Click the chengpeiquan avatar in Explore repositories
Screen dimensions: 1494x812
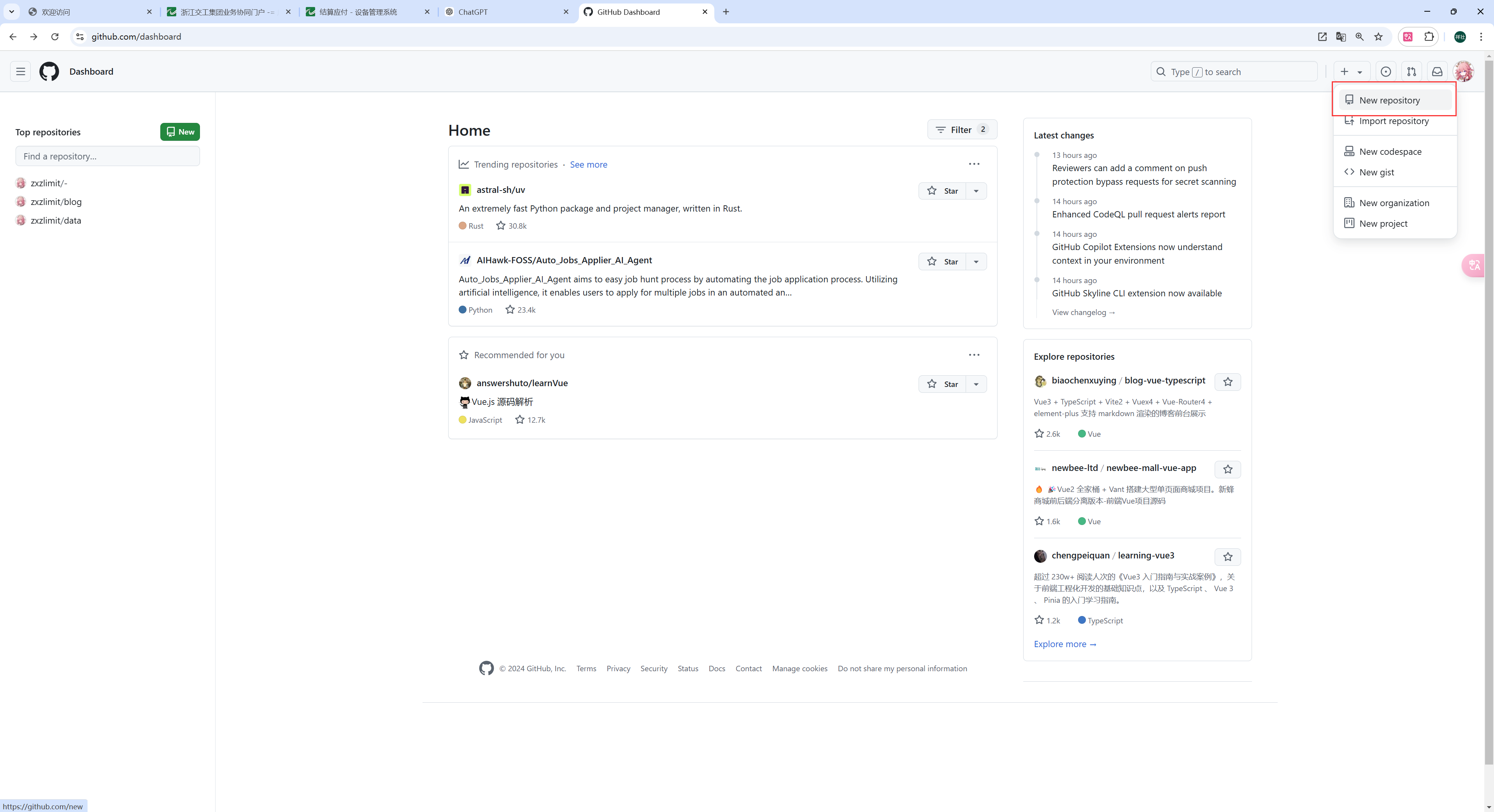click(x=1040, y=556)
